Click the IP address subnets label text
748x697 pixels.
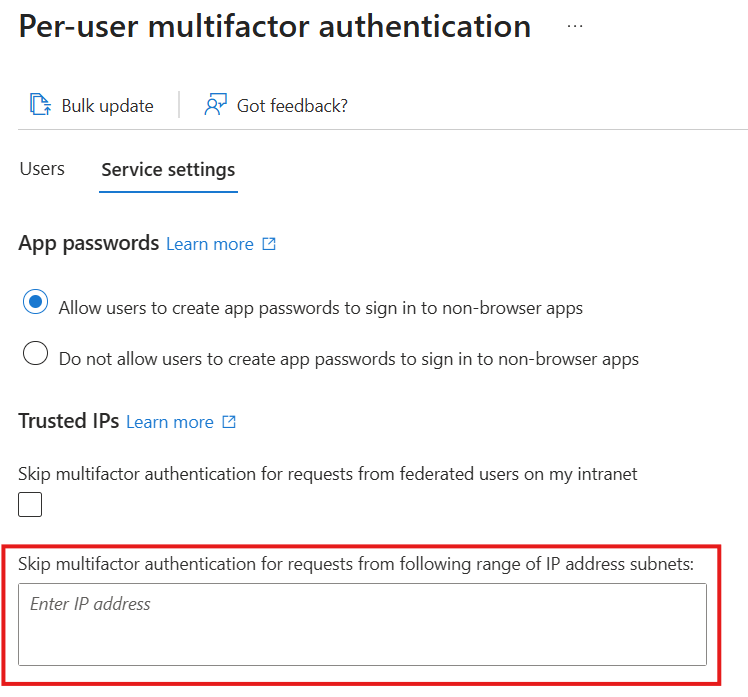(x=355, y=564)
